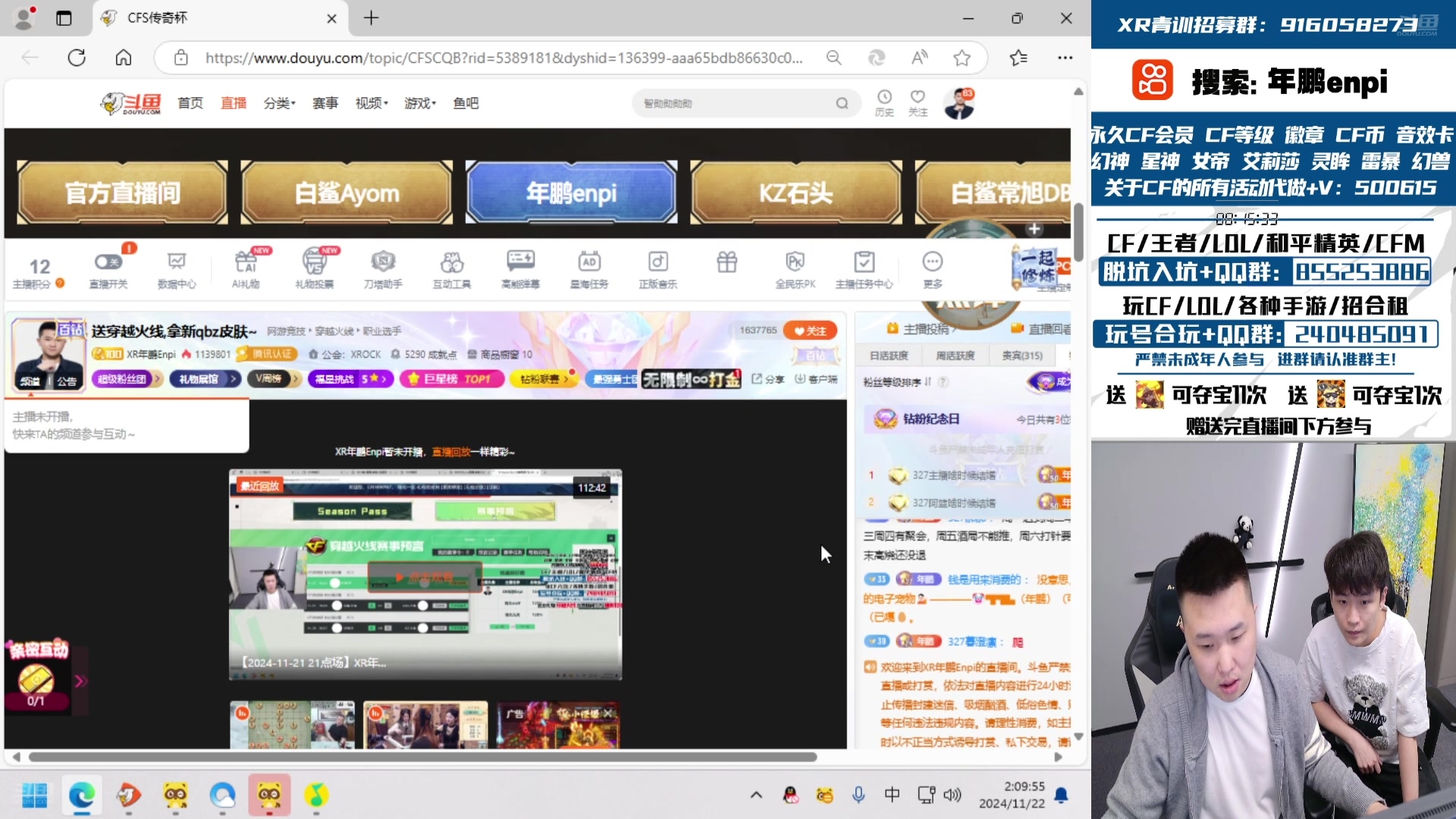Switch to the 周活跃度 tab

tap(955, 355)
